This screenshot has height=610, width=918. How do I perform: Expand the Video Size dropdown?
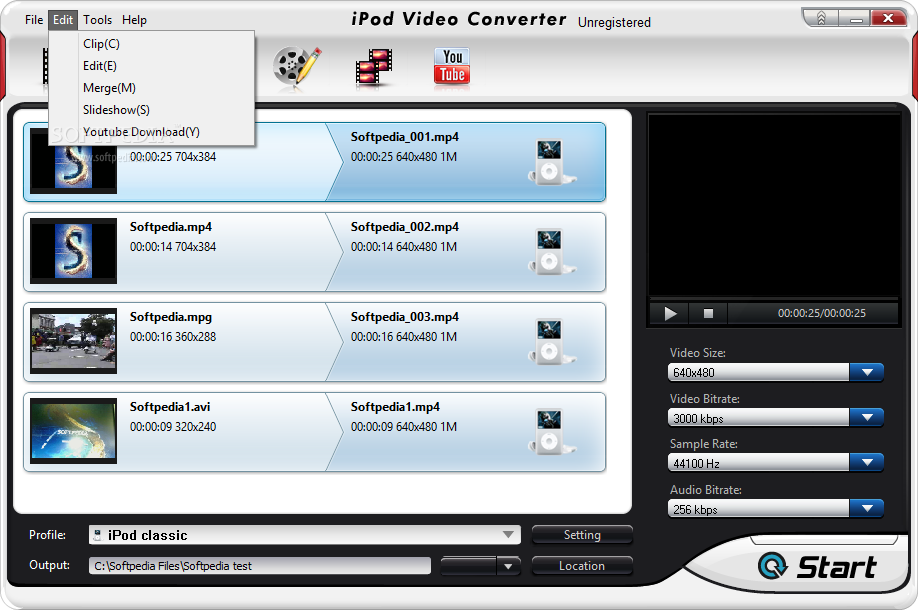click(867, 372)
